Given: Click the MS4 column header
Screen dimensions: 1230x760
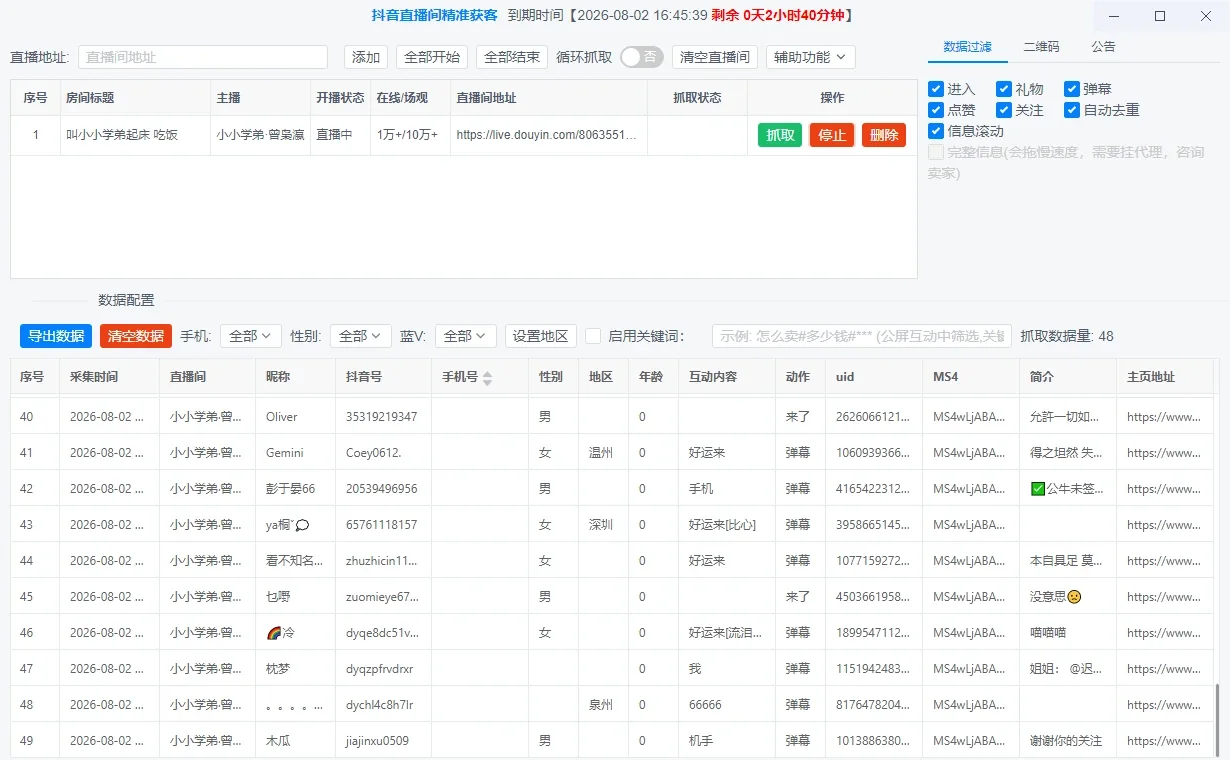Looking at the screenshot, I should [970, 378].
